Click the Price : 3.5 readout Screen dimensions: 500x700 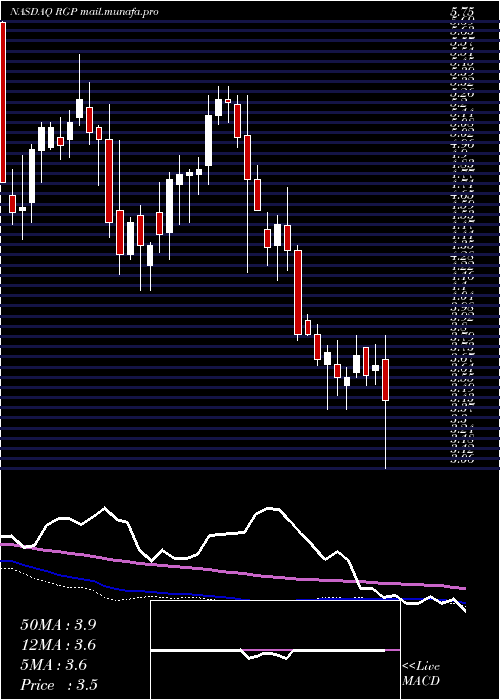tap(59, 685)
